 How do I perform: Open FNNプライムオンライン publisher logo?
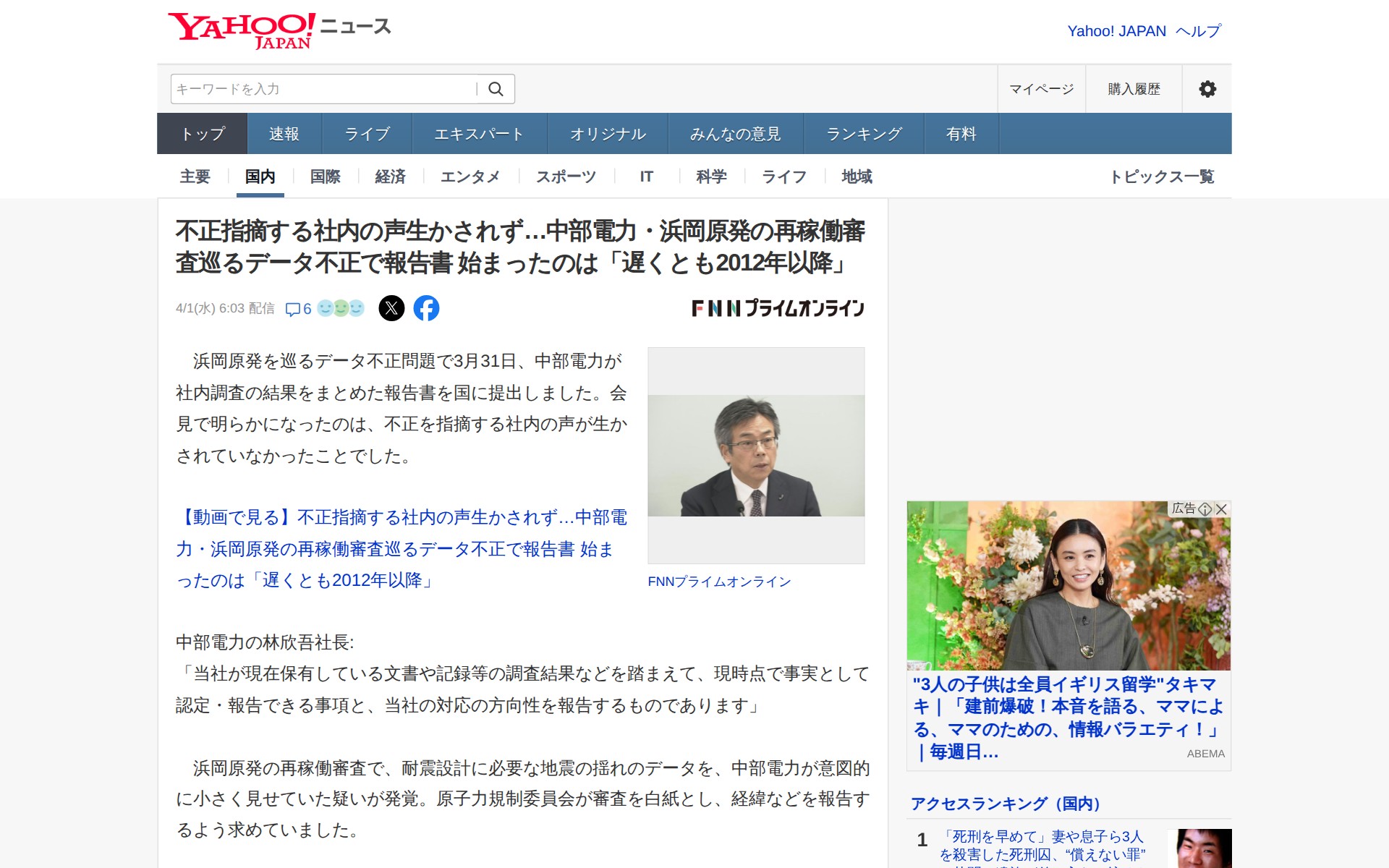[778, 308]
